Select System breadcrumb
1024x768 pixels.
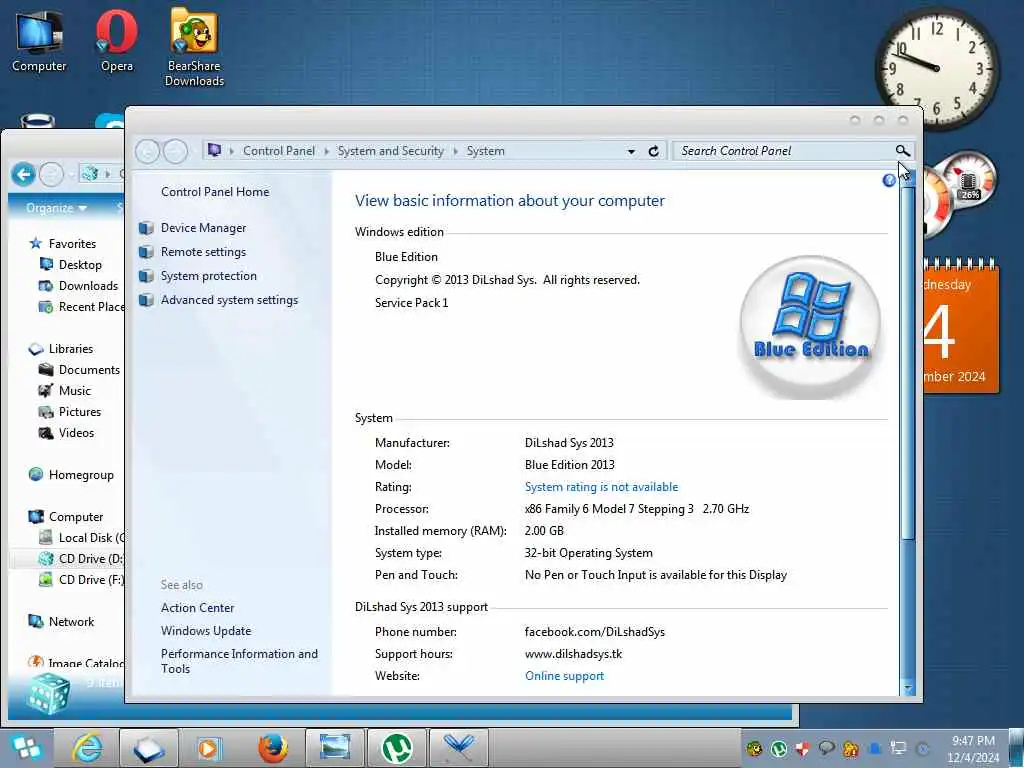pyautogui.click(x=485, y=151)
